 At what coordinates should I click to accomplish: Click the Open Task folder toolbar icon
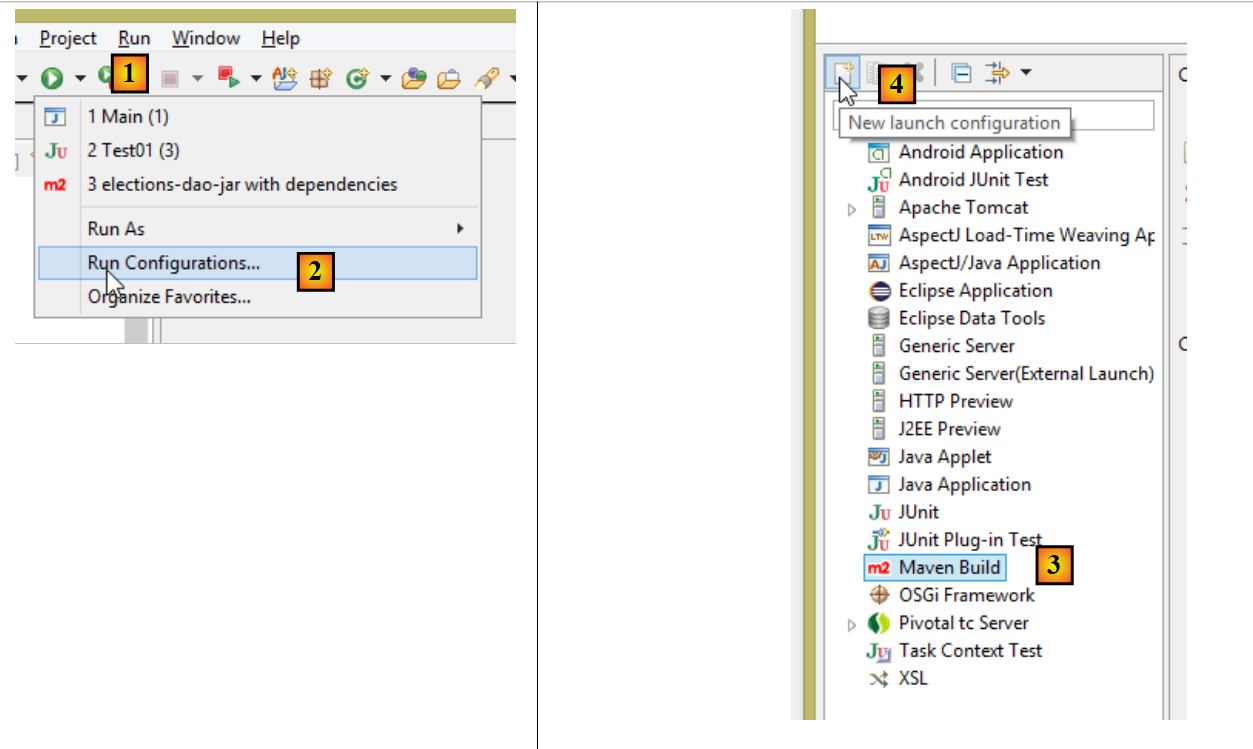(x=415, y=78)
